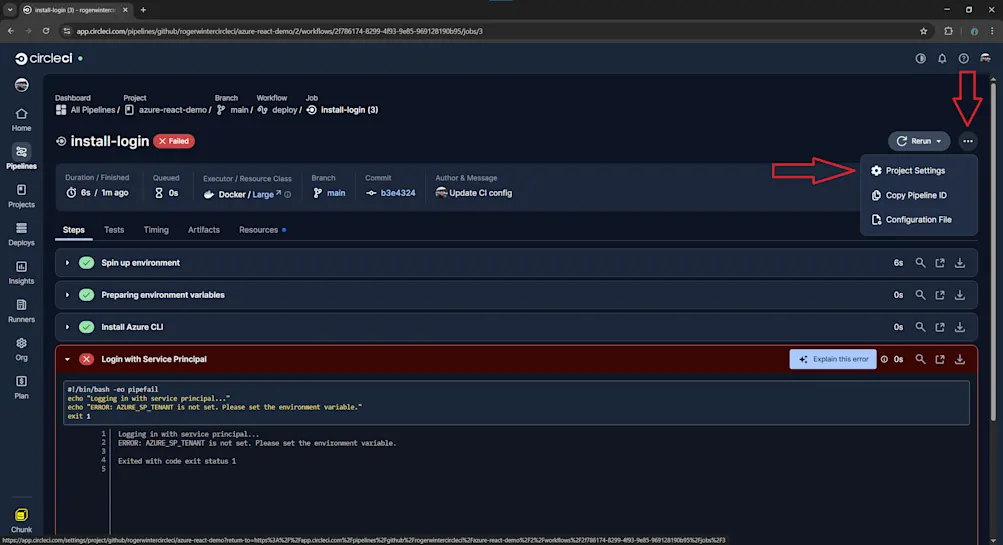This screenshot has width=1003, height=545.
Task: Switch to the Artifacts tab
Action: point(203,230)
